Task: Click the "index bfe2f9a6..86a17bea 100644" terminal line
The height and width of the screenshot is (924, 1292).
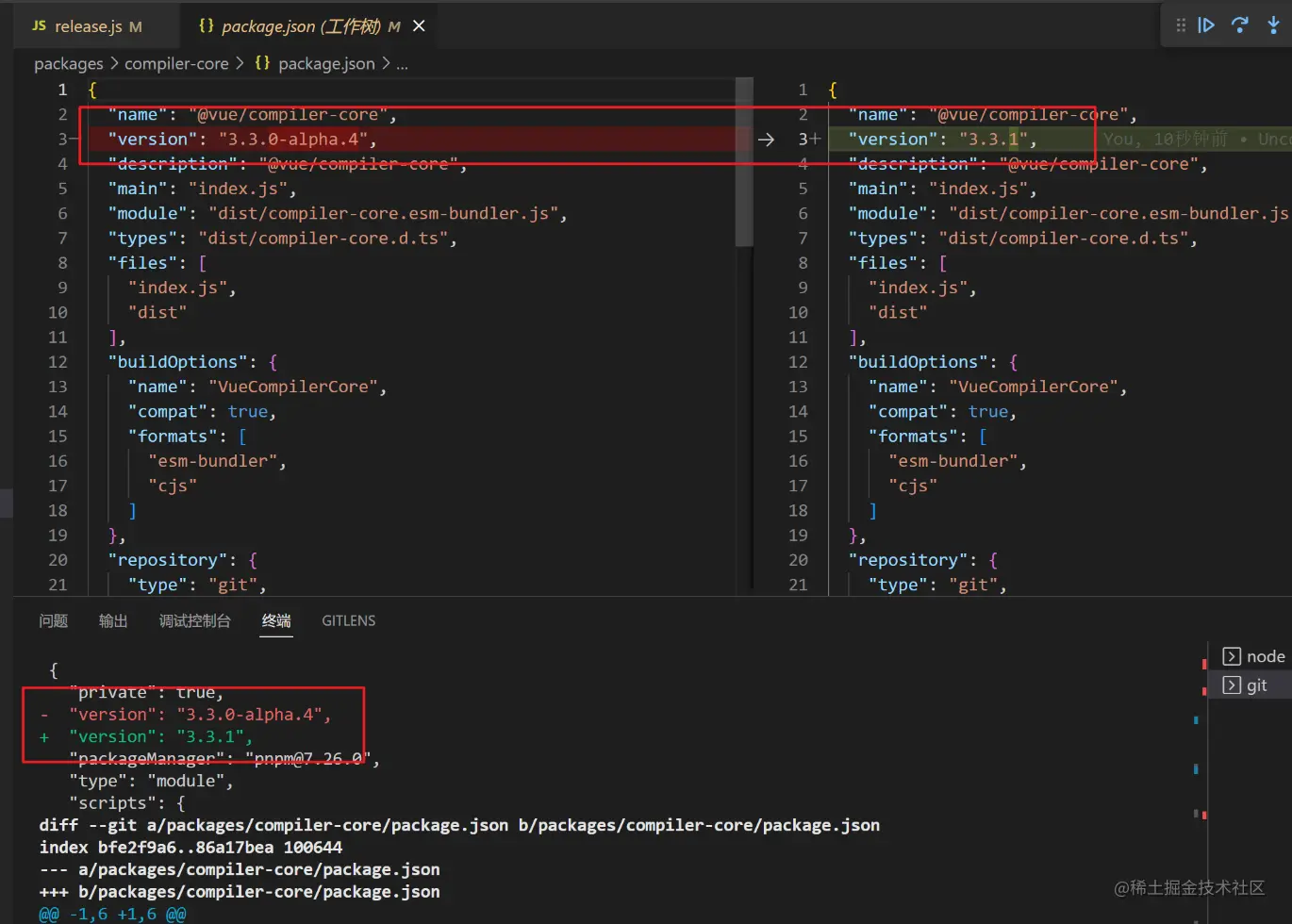Action: (x=190, y=848)
